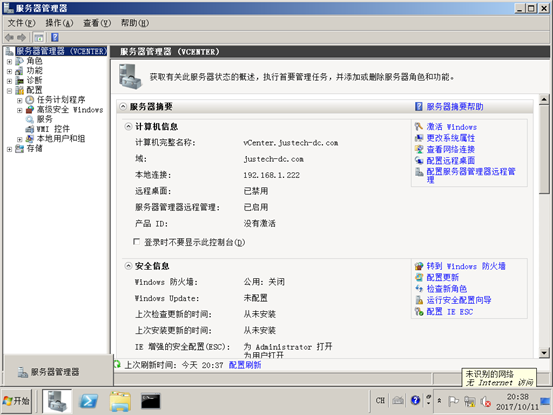Expand the 本地用户和组 tree node

coord(20,139)
